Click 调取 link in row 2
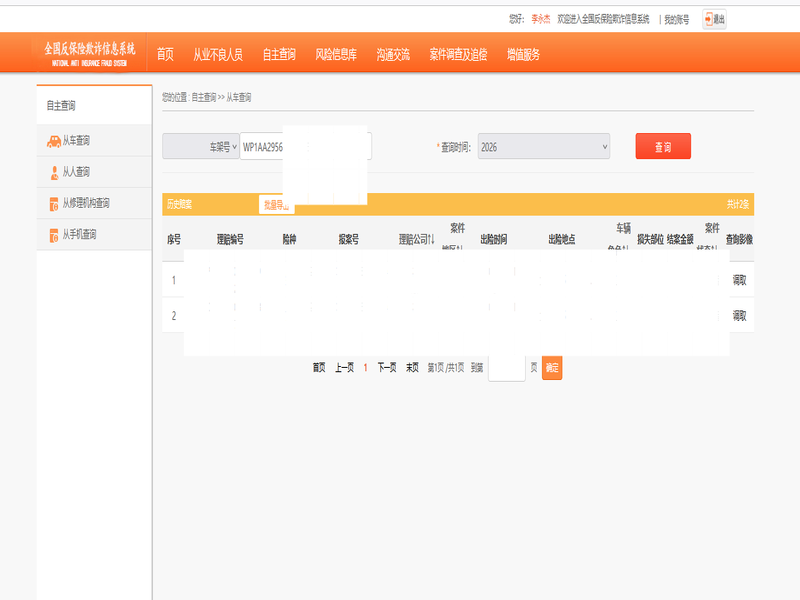800x600 pixels. click(739, 315)
